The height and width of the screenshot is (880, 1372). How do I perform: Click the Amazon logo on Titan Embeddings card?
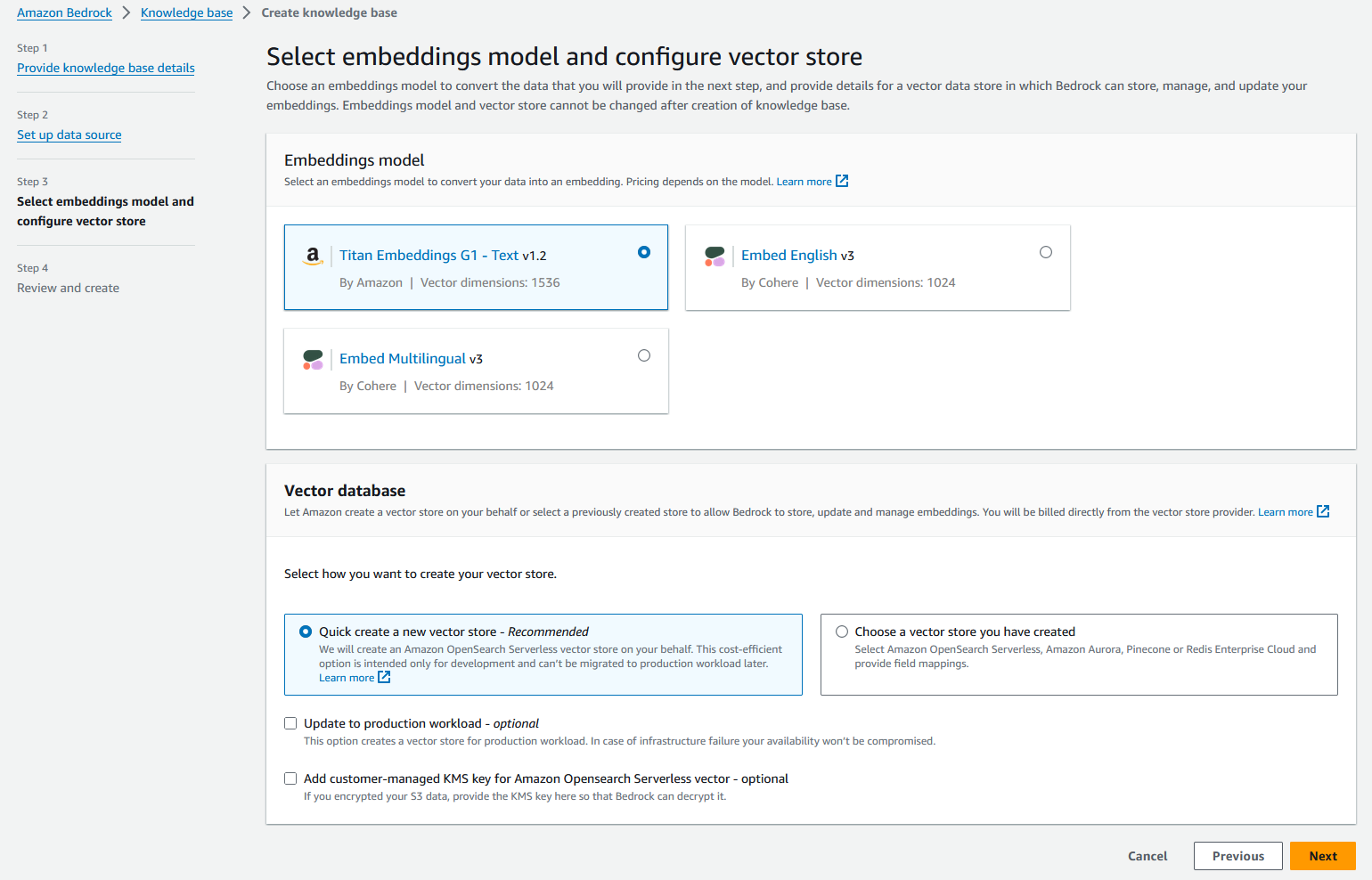[x=313, y=257]
